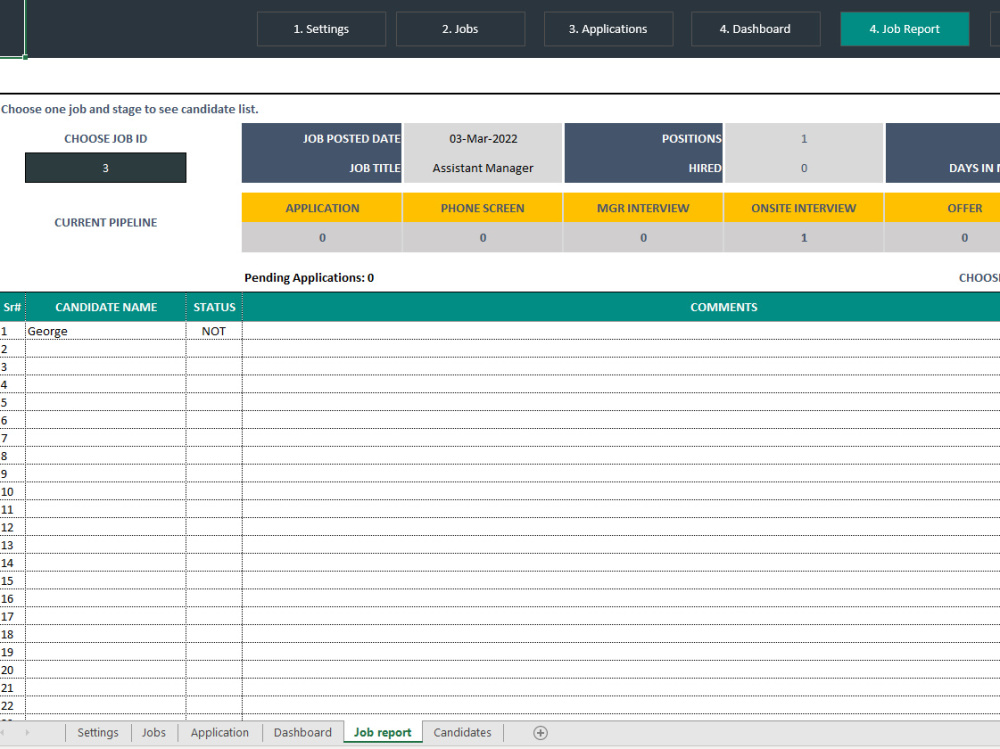
Task: Select the active Job report sheet tab
Action: tap(382, 732)
